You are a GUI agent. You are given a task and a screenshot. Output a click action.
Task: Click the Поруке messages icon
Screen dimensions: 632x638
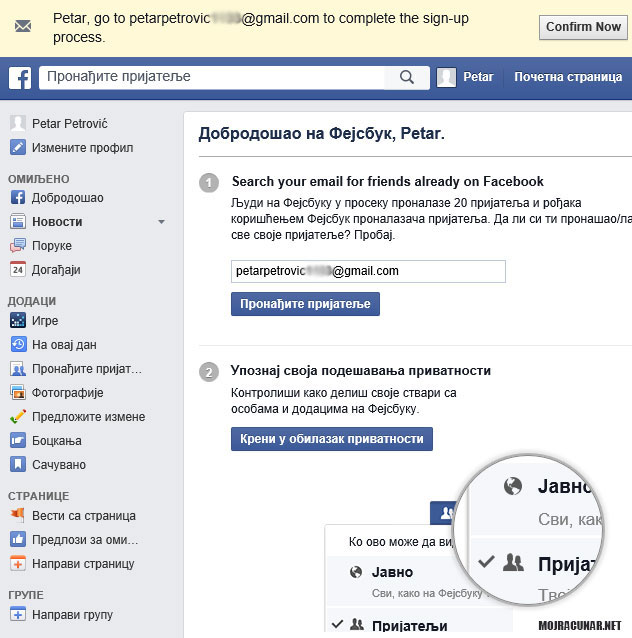click(x=17, y=245)
